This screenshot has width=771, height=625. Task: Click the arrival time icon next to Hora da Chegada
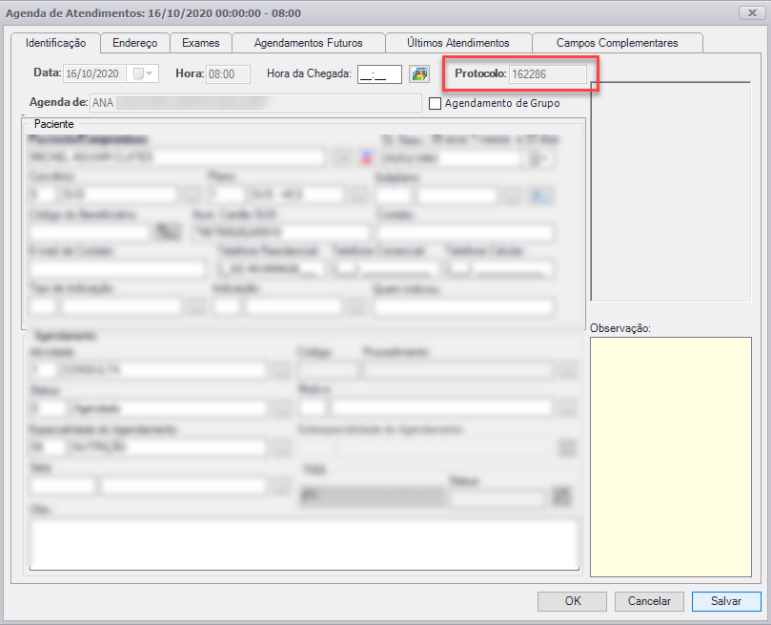coord(419,74)
